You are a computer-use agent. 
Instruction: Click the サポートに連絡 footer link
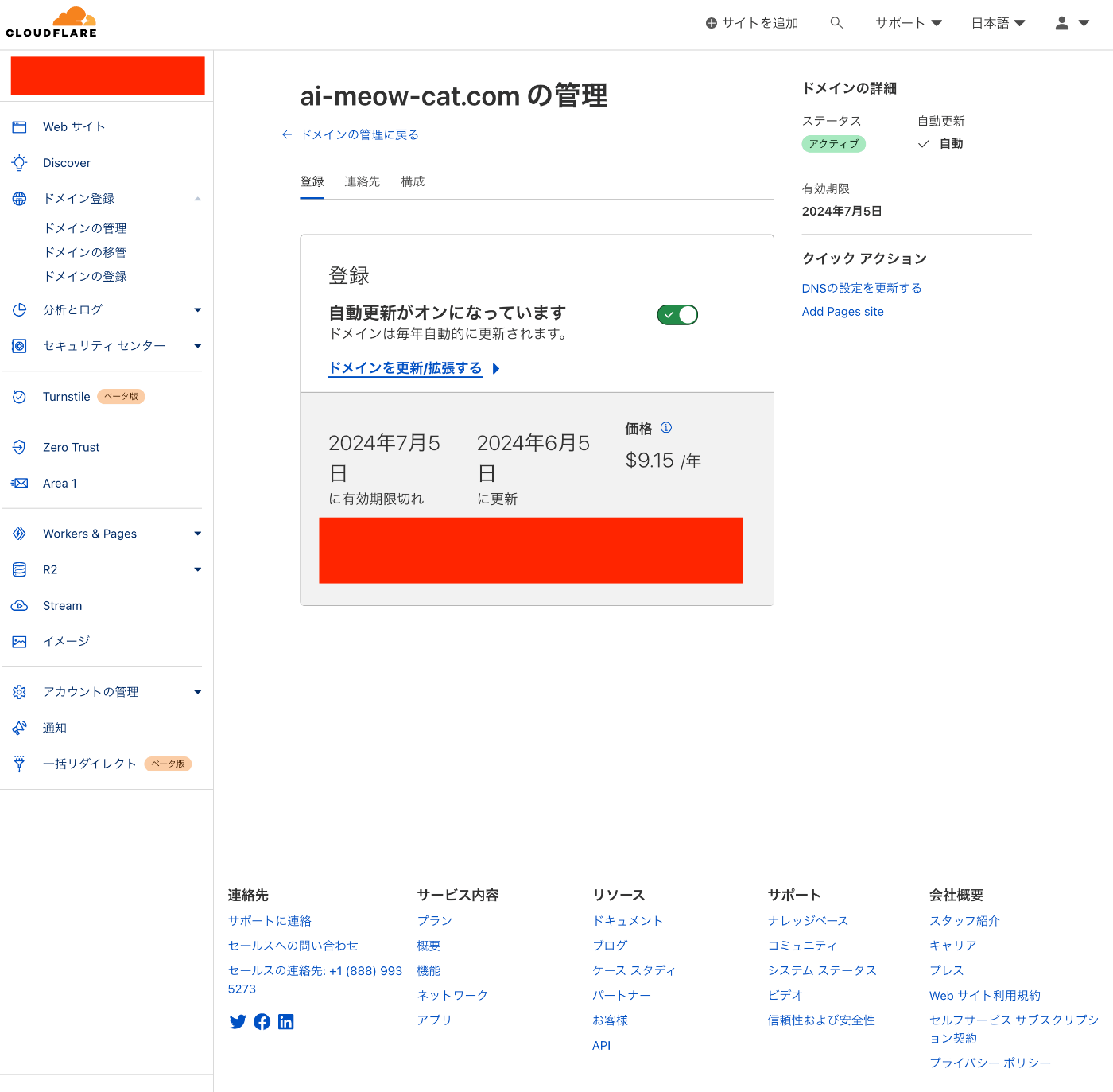point(270,921)
